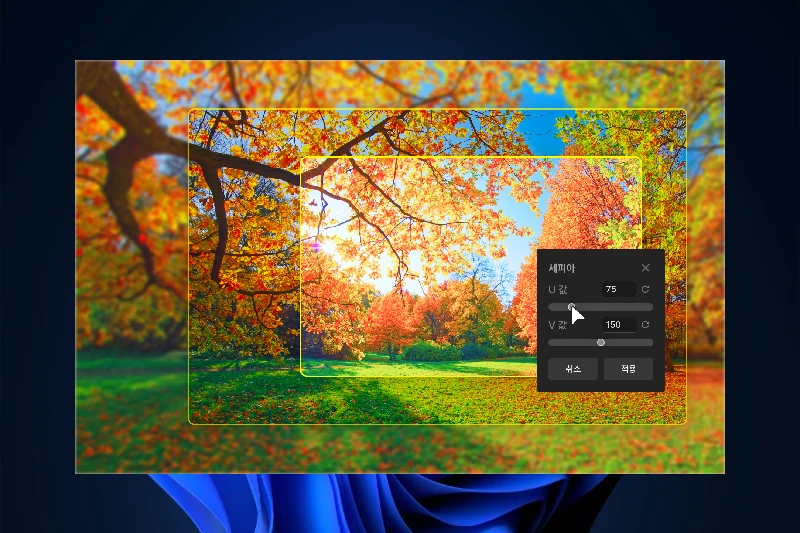Click the V 값 label
Viewport: 800px width, 533px height.
(x=558, y=325)
